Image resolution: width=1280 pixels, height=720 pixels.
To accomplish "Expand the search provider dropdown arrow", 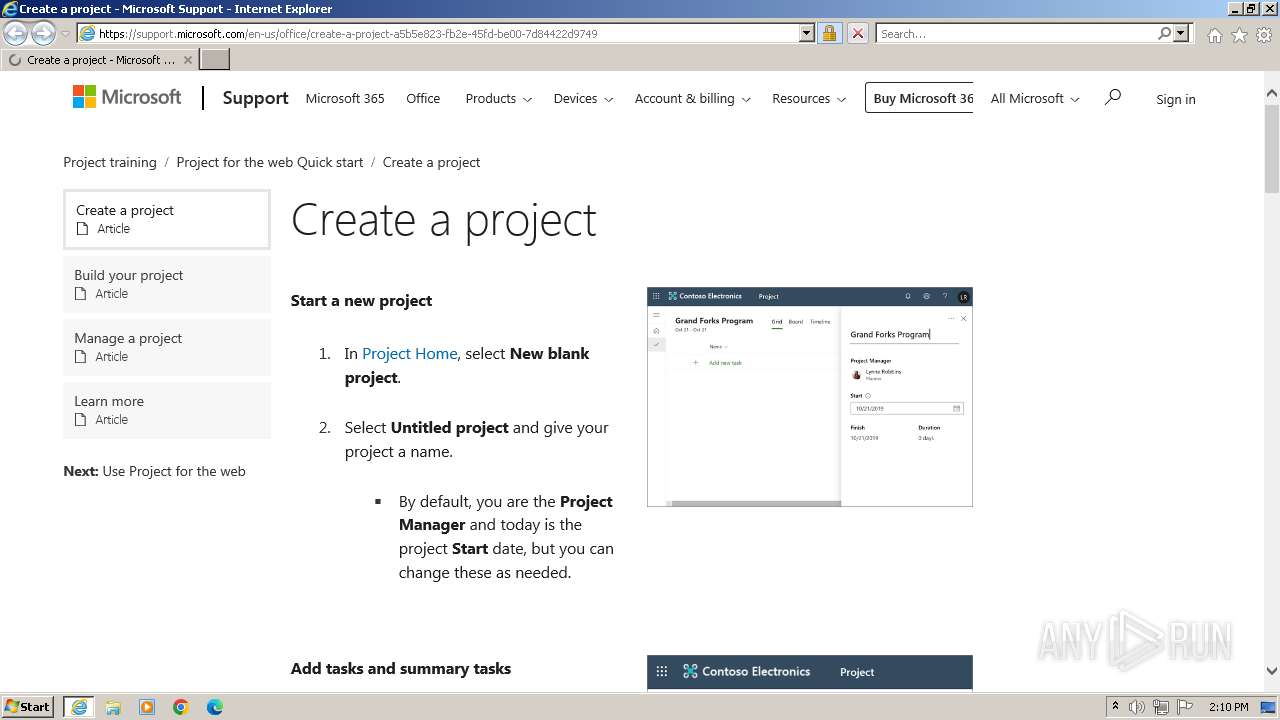I will (x=1181, y=33).
